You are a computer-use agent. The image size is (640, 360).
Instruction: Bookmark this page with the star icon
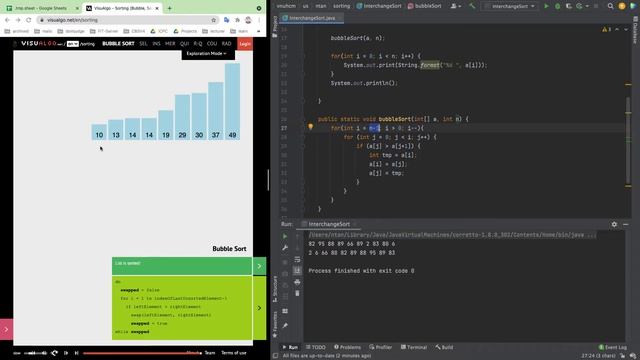[213, 20]
